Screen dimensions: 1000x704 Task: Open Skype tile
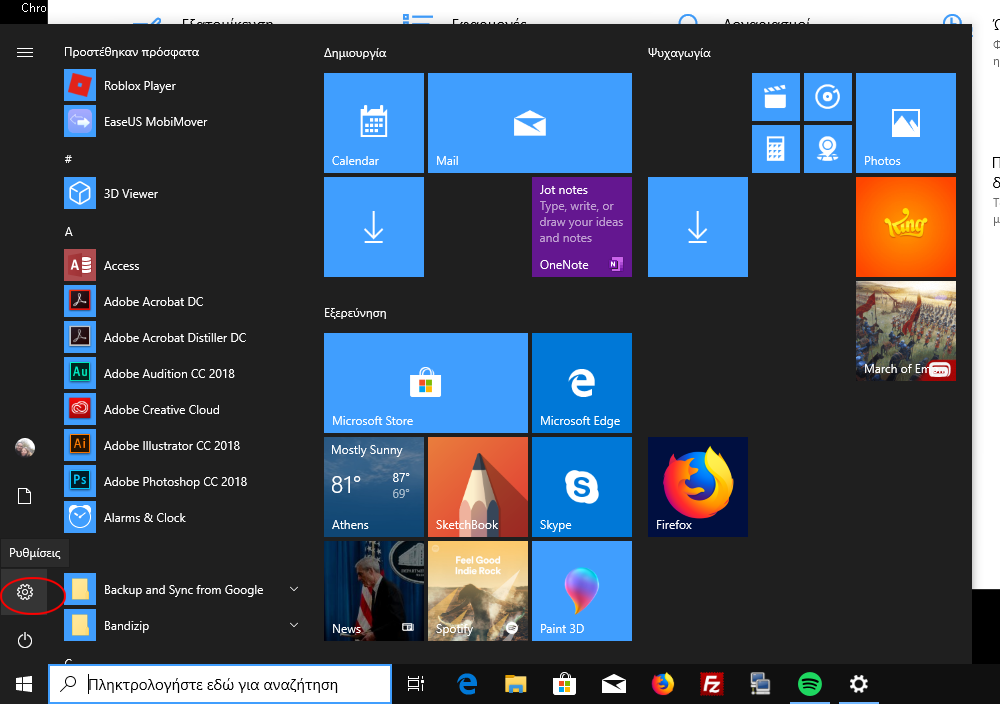tap(581, 487)
